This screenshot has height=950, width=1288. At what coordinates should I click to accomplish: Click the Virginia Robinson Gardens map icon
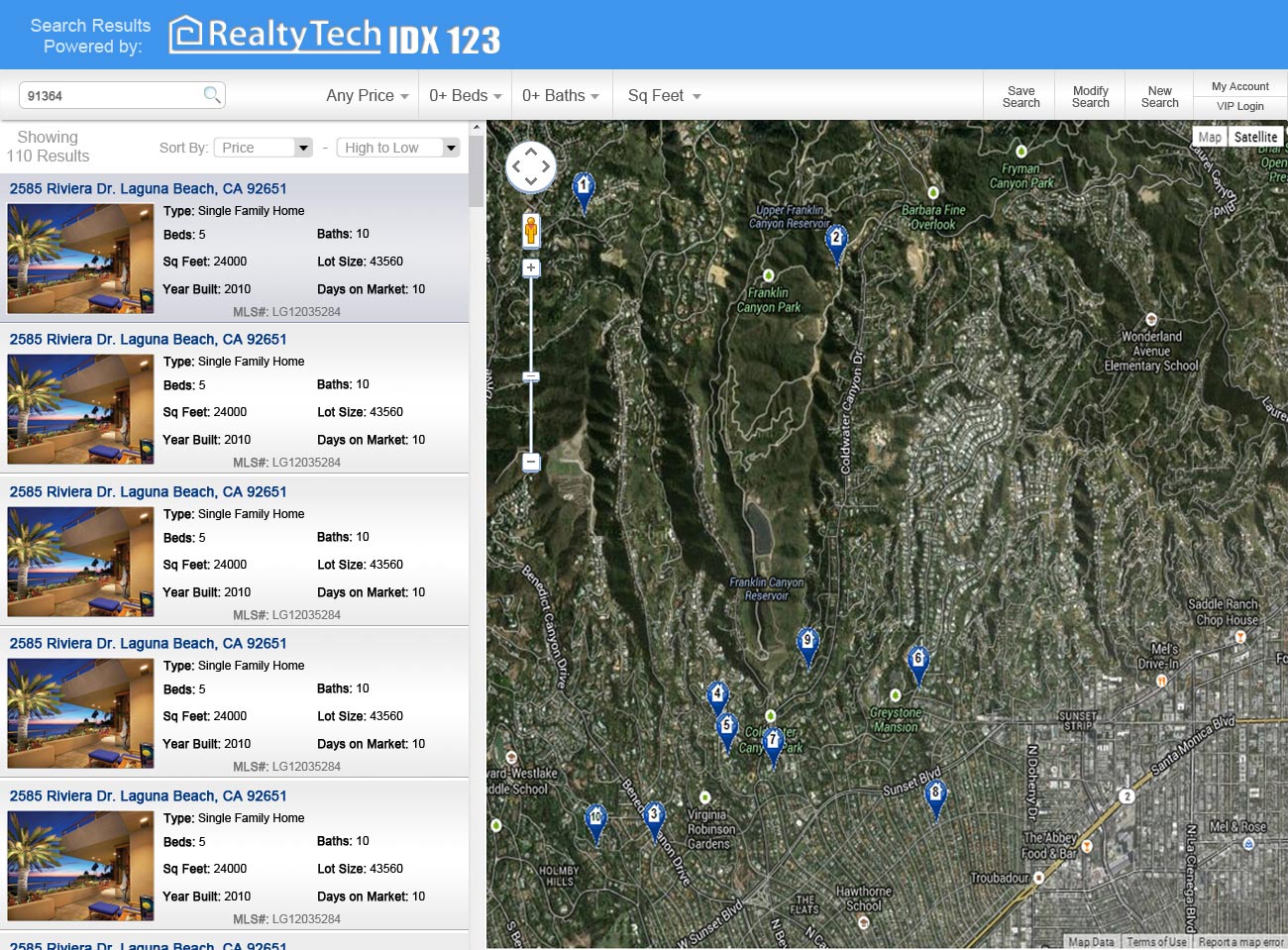(x=704, y=797)
